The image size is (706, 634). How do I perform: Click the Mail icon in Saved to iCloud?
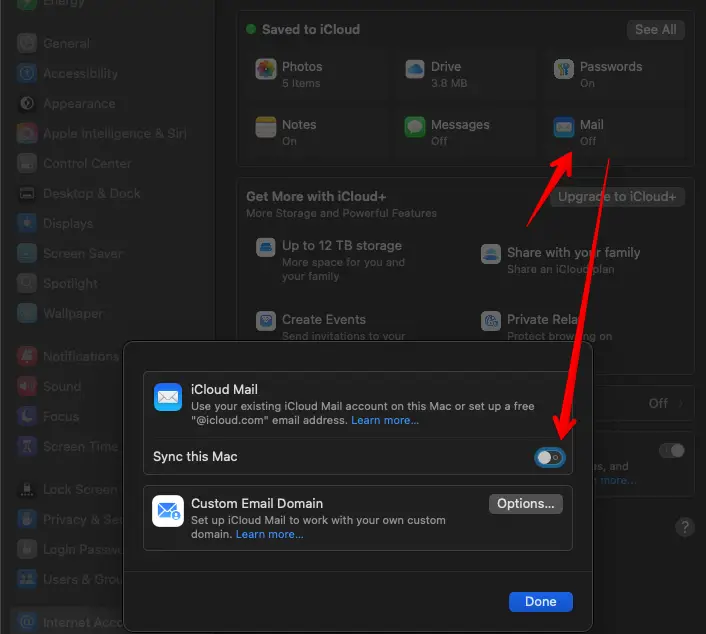tap(564, 127)
